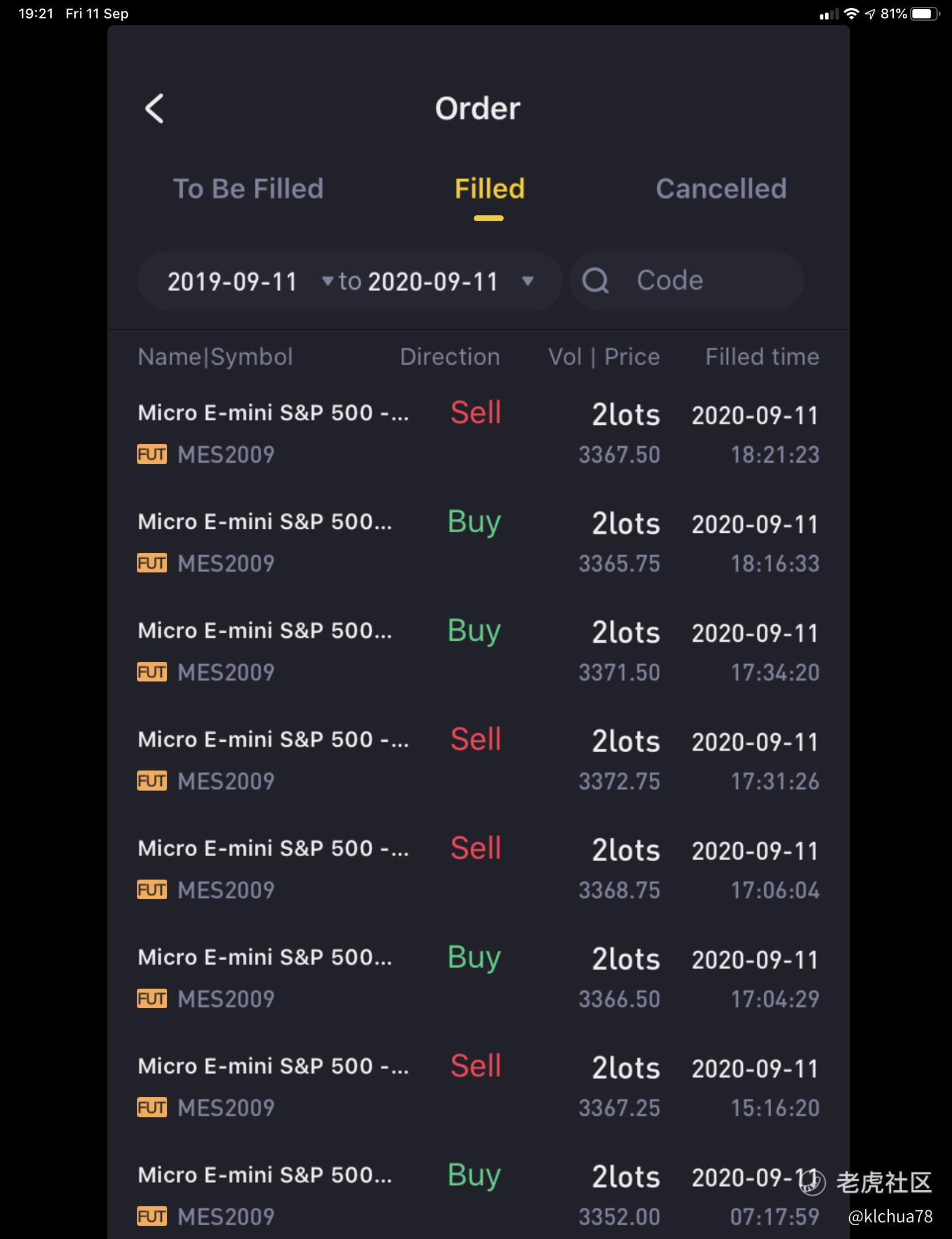Tap the battery icon in status bar
The height and width of the screenshot is (1239, 952).
click(924, 14)
